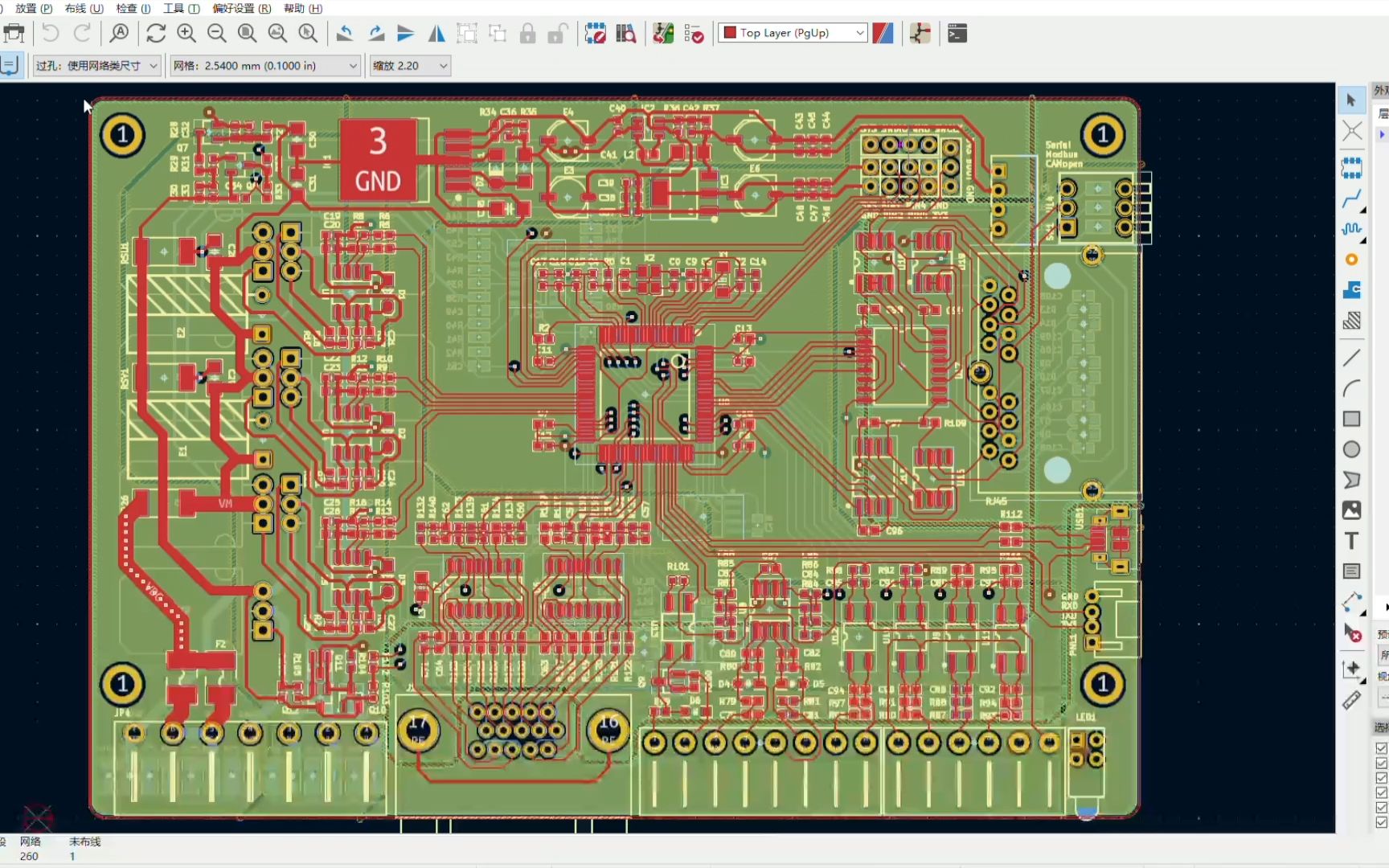Zoom to fit the page

[248, 33]
